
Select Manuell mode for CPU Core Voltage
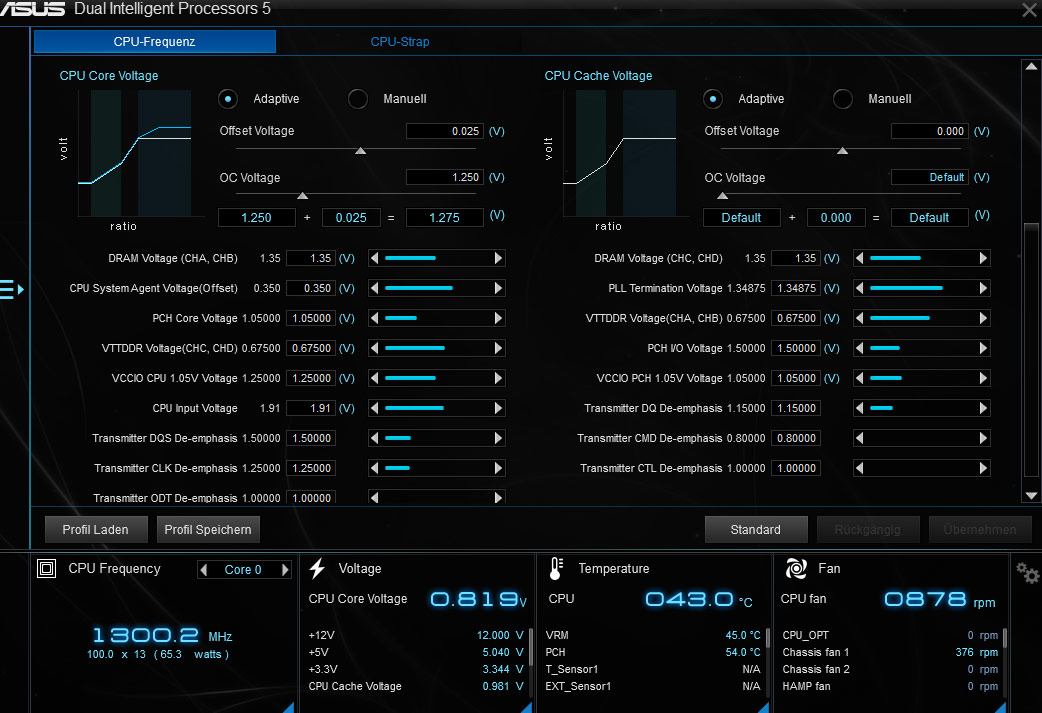tap(358, 99)
